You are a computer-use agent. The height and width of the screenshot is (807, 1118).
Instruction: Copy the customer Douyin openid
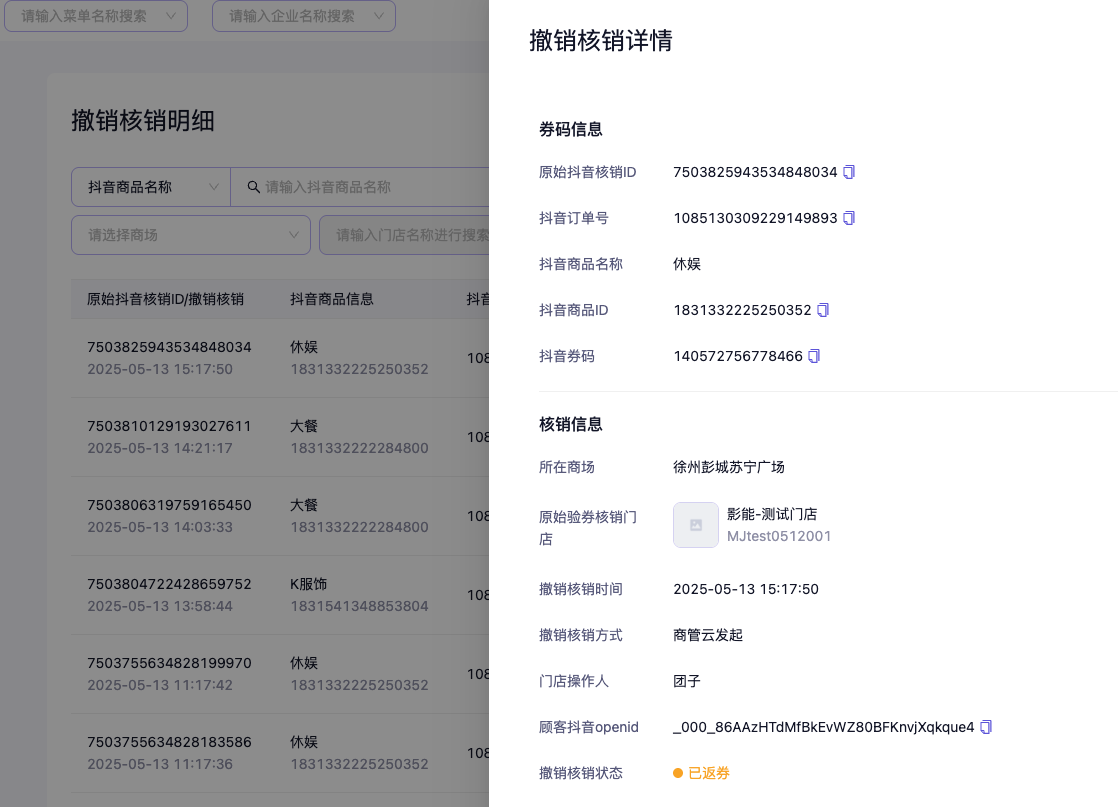point(986,727)
